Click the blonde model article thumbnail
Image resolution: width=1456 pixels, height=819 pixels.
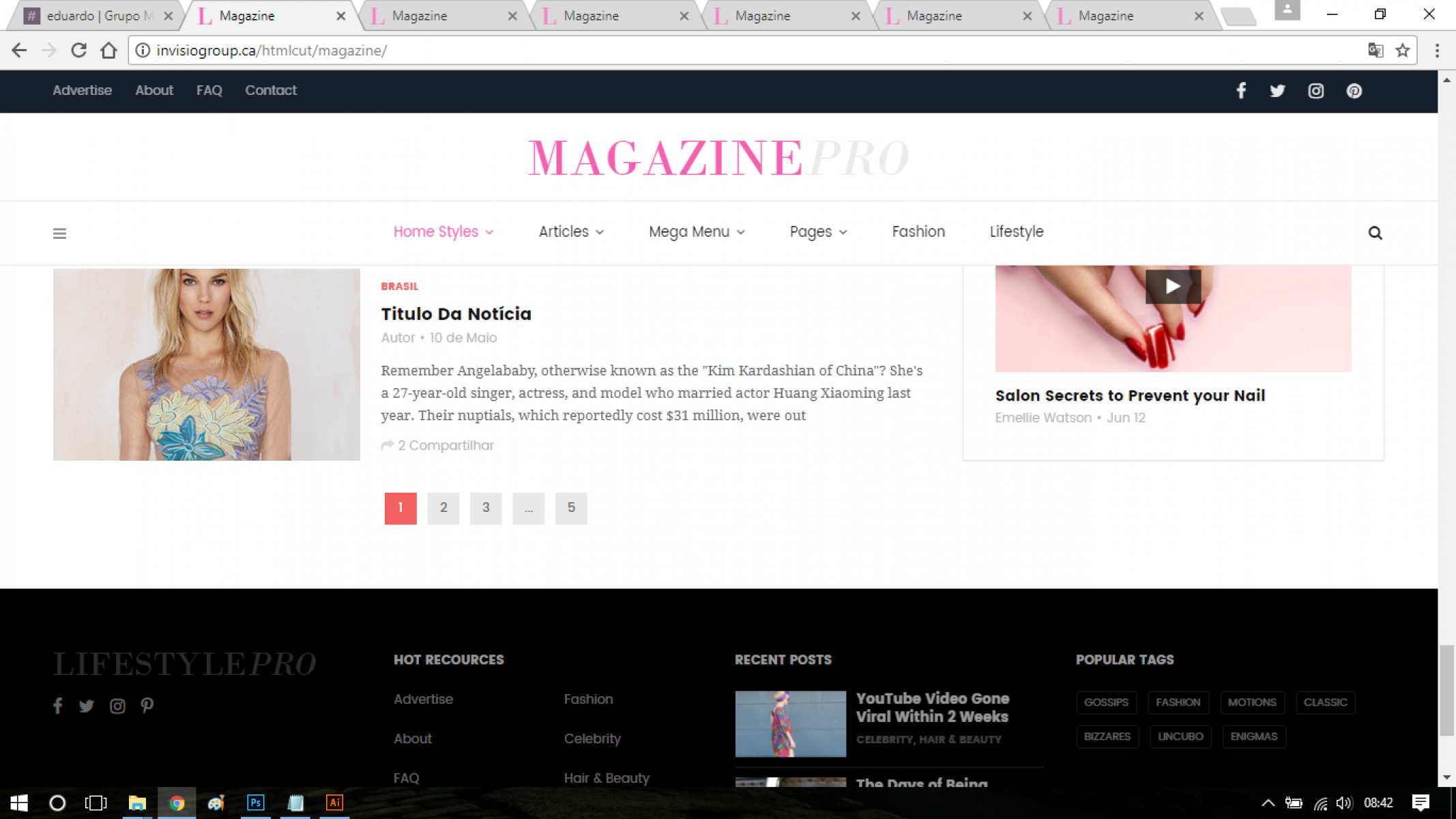pos(207,364)
